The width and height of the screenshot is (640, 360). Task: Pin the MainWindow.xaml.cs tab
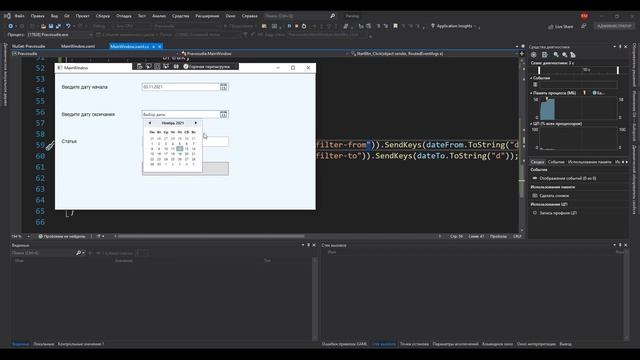pos(153,47)
